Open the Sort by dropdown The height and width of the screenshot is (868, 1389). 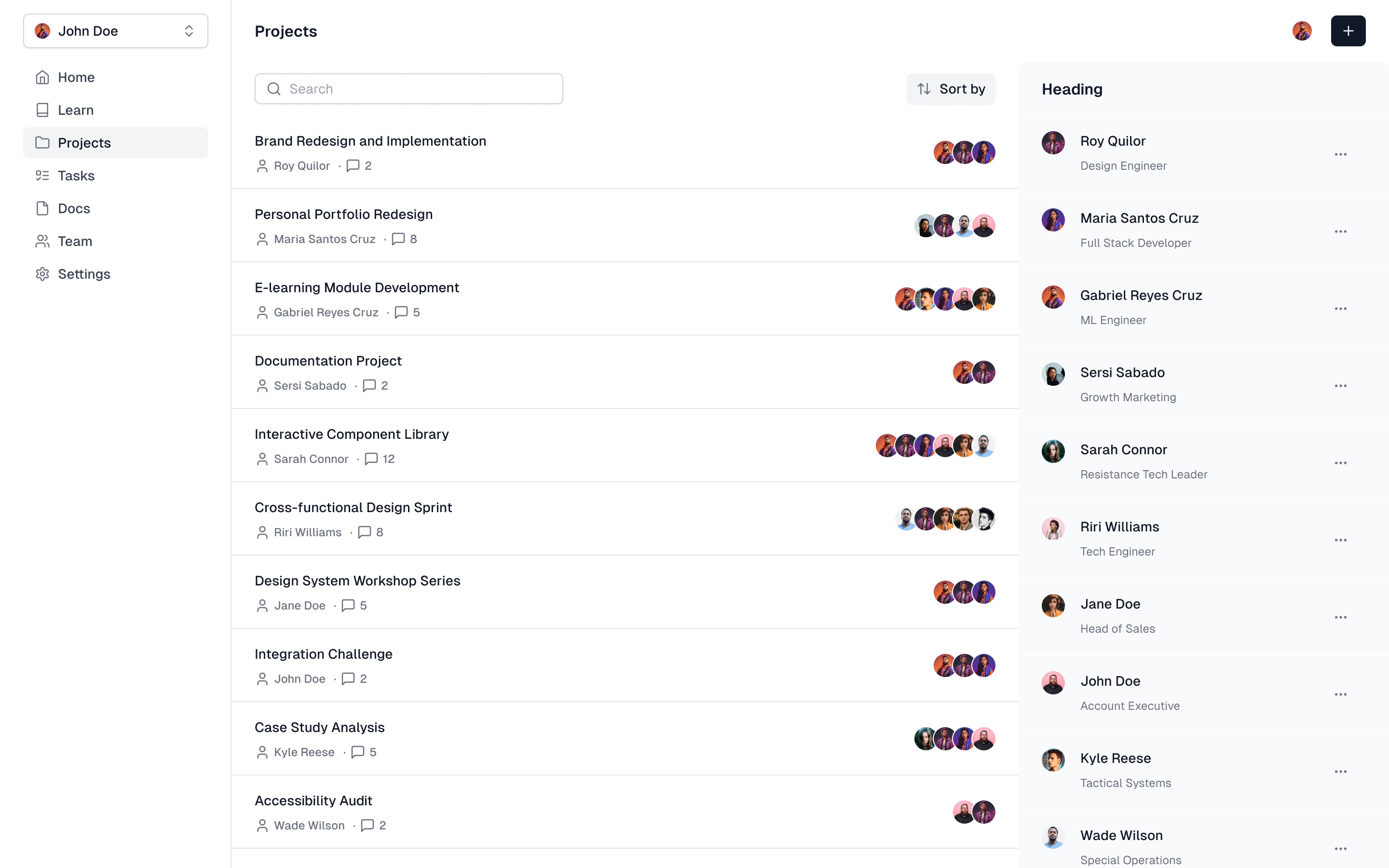point(951,89)
